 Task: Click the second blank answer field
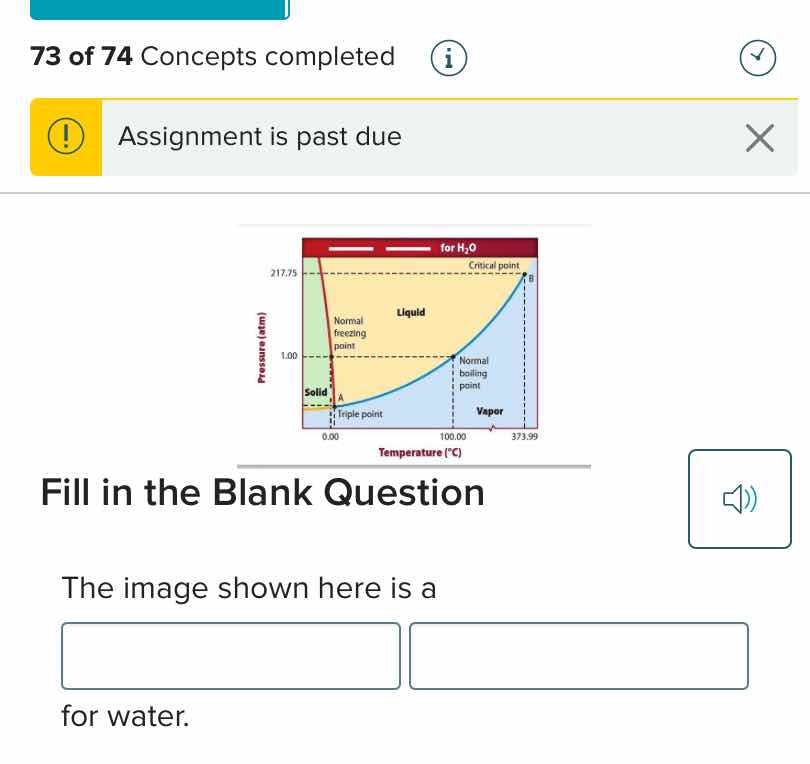(579, 656)
